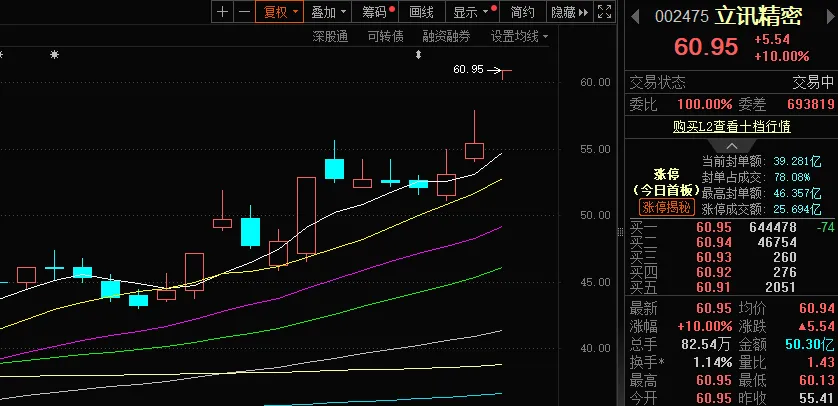This screenshot has height=406, width=838.
Task: Open the 叠加 dropdown menu
Action: click(x=328, y=12)
